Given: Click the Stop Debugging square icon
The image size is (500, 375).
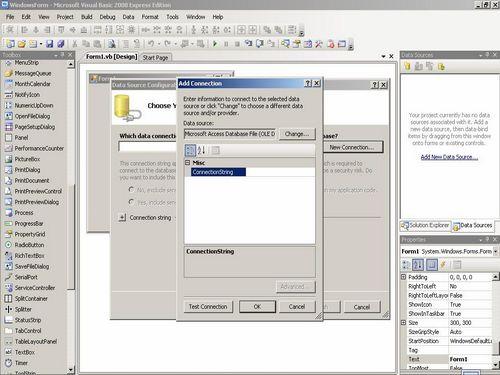Looking at the screenshot, I should [237, 44].
